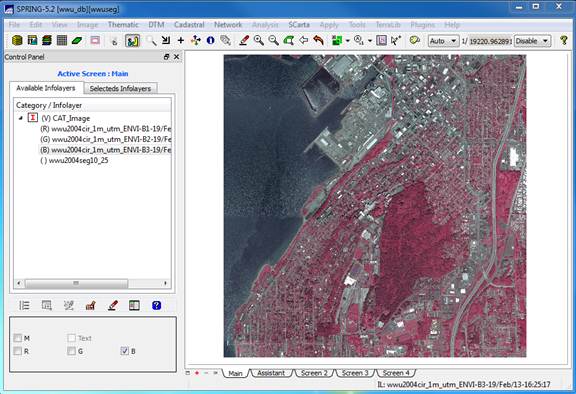The image size is (576, 394).
Task: Open the Database icon in toolbar
Action: point(17,40)
